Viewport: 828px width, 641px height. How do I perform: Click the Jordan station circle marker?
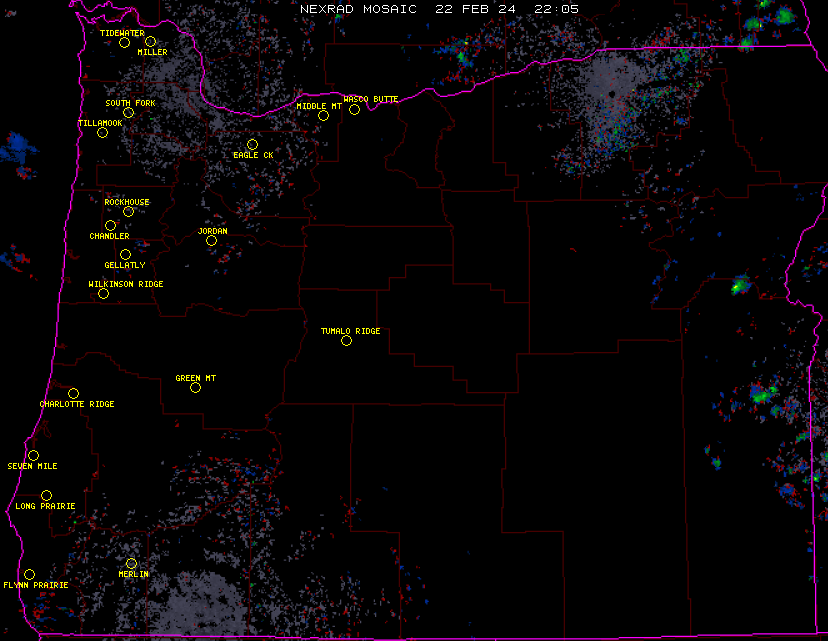click(x=211, y=241)
